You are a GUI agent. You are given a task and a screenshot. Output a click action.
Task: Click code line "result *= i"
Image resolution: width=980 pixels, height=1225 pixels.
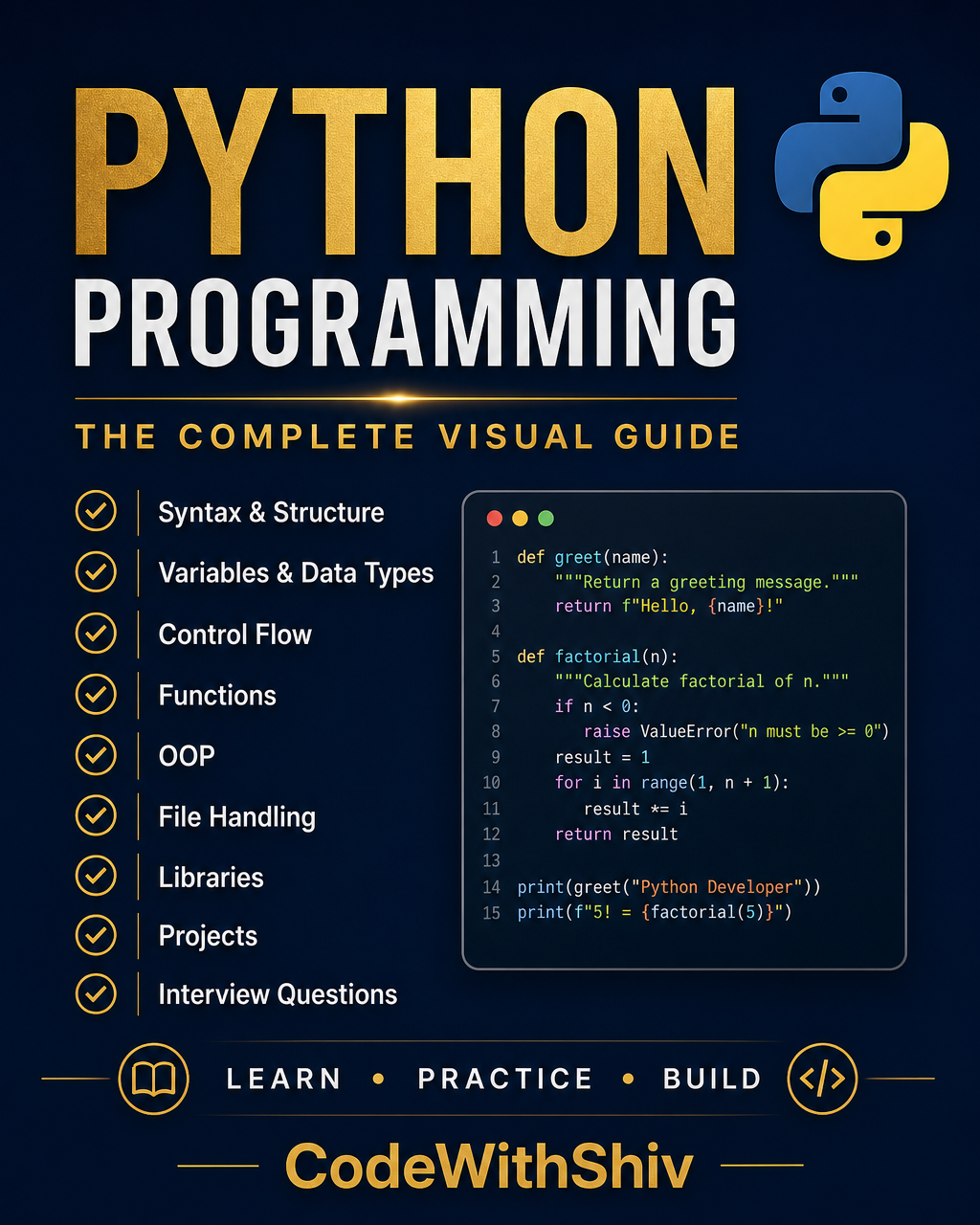(635, 809)
